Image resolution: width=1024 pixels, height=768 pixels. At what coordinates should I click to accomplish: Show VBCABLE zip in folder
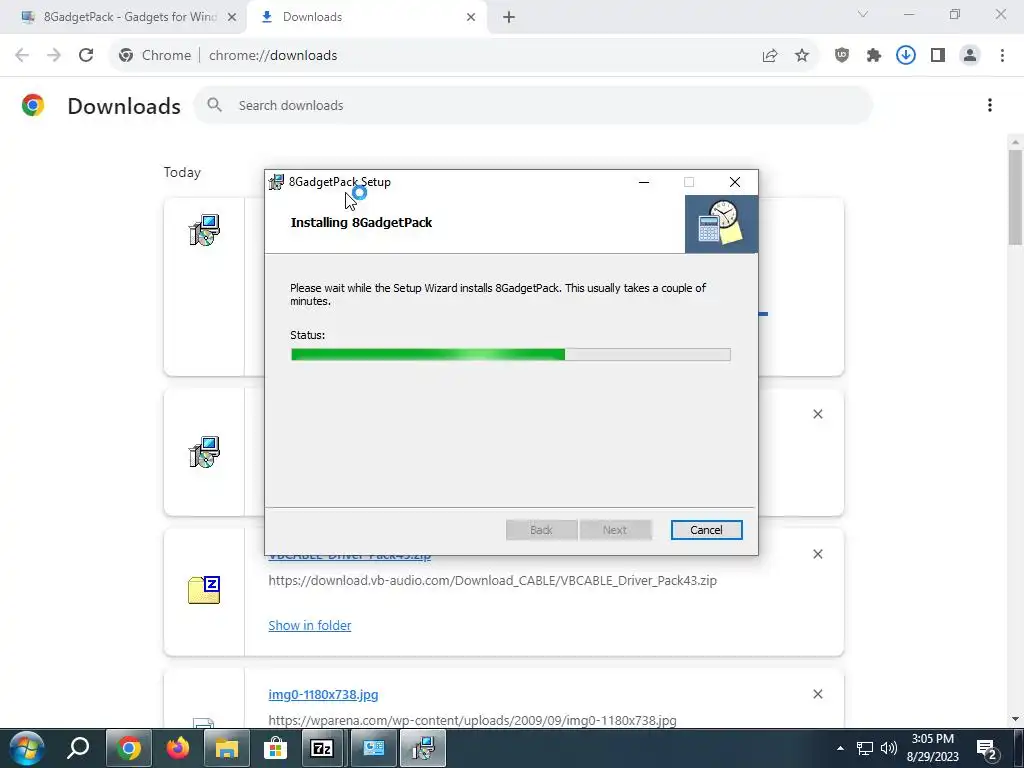click(310, 625)
